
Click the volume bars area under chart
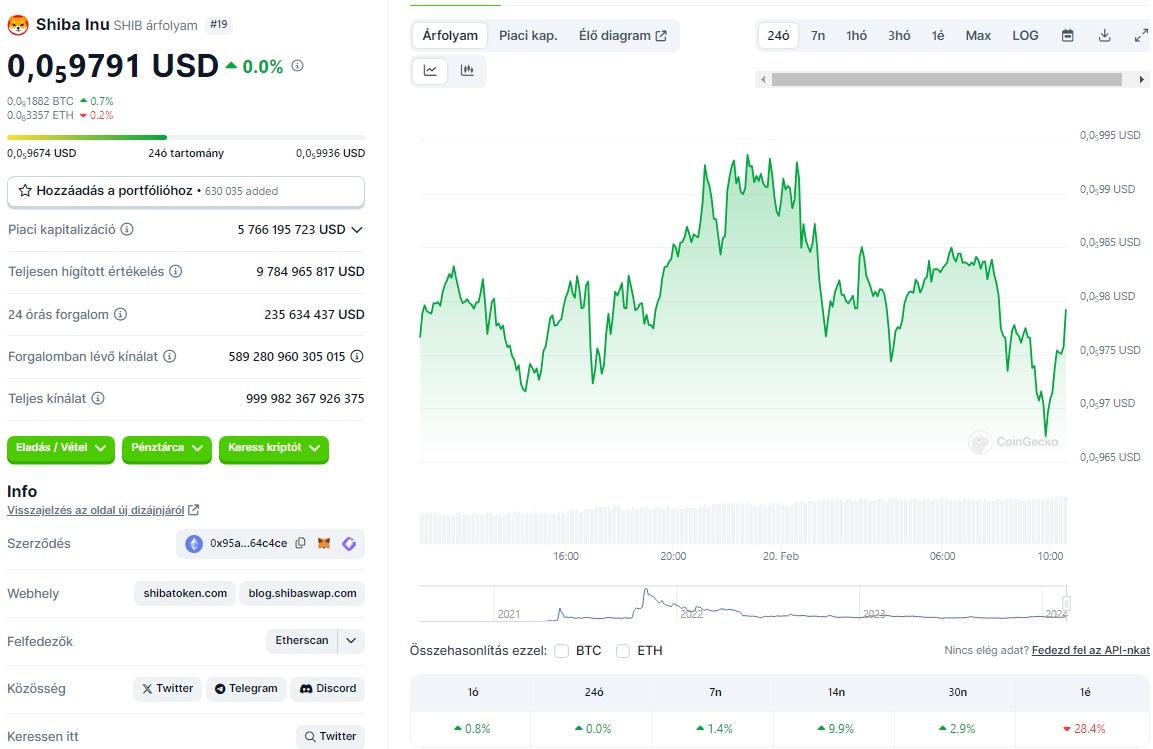(x=743, y=520)
